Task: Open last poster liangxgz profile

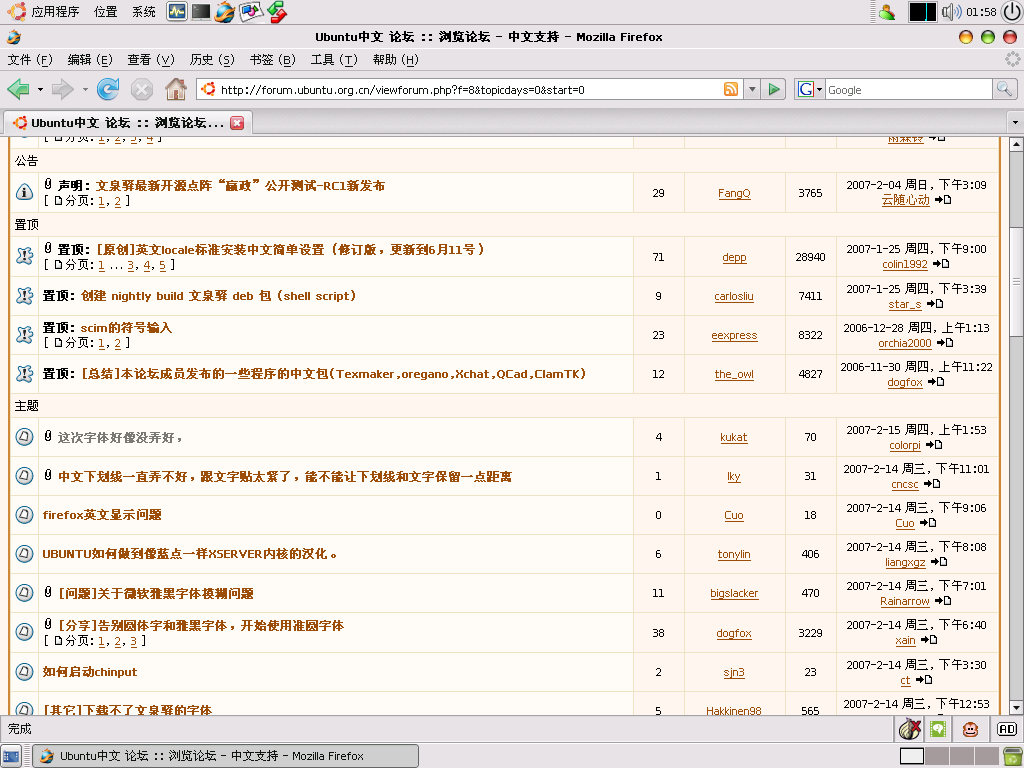Action: click(905, 562)
